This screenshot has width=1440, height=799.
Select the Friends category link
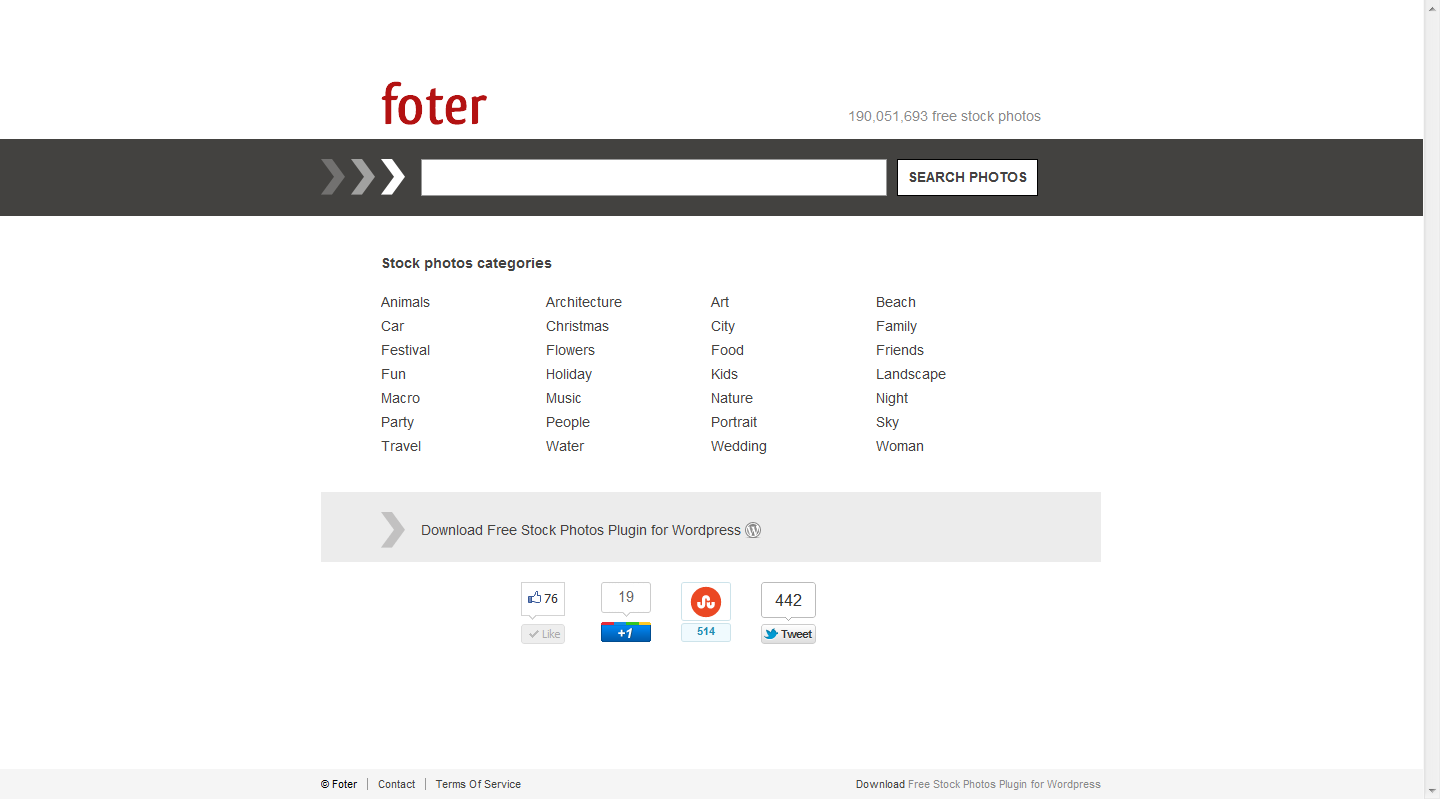(900, 350)
